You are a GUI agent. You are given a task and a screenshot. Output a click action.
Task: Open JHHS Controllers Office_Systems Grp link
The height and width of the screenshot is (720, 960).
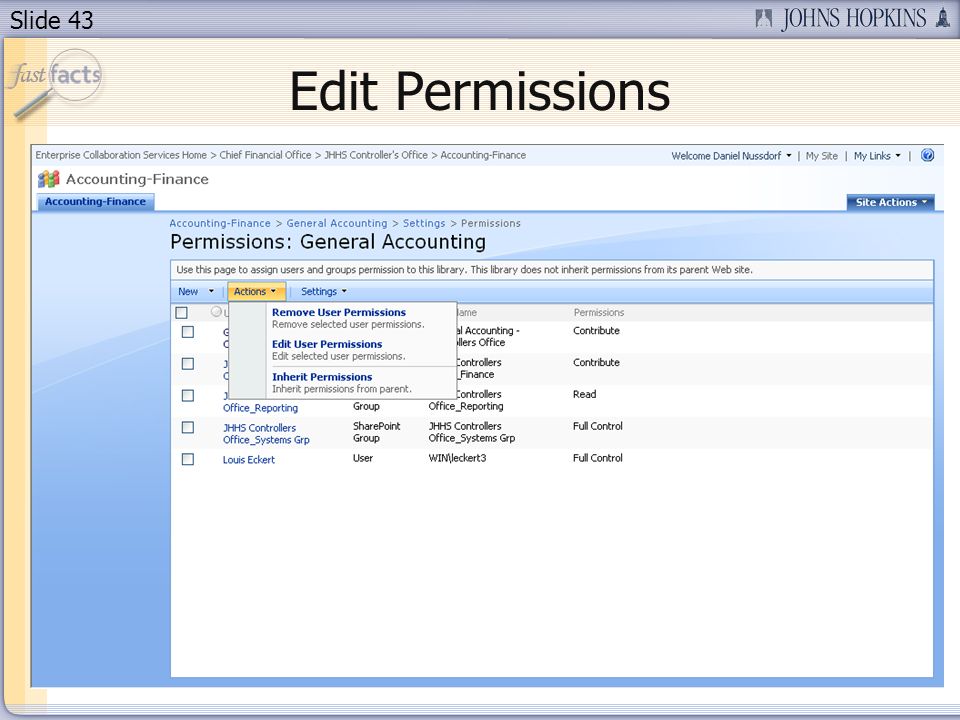click(x=266, y=433)
